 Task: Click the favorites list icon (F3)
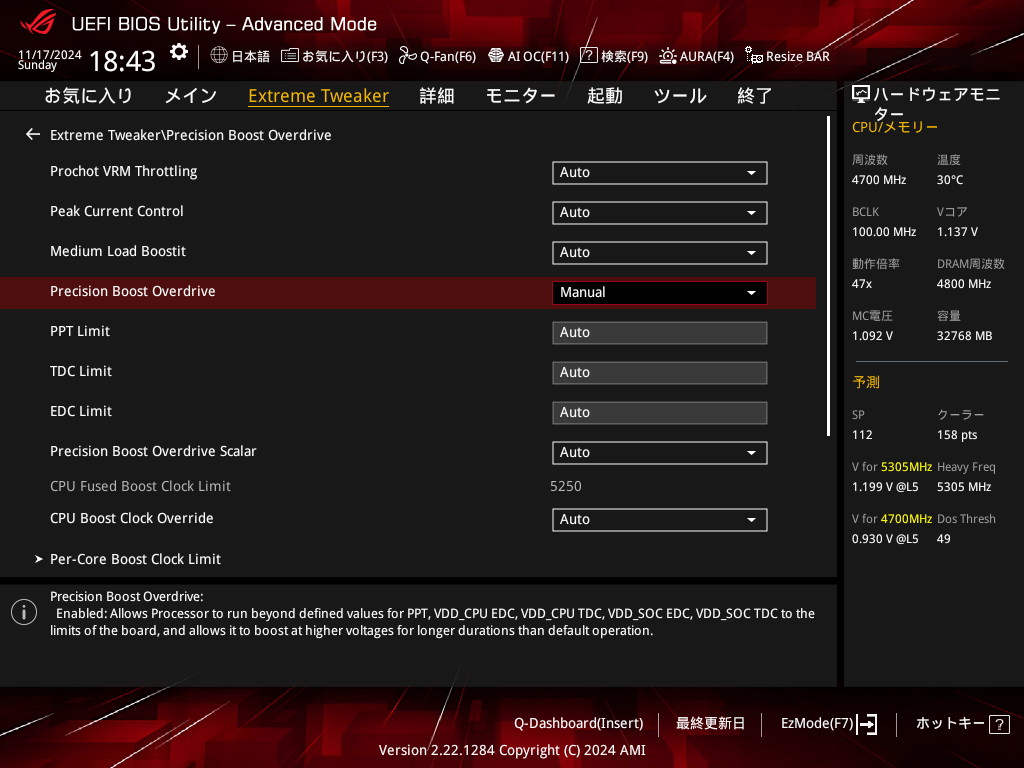point(290,56)
